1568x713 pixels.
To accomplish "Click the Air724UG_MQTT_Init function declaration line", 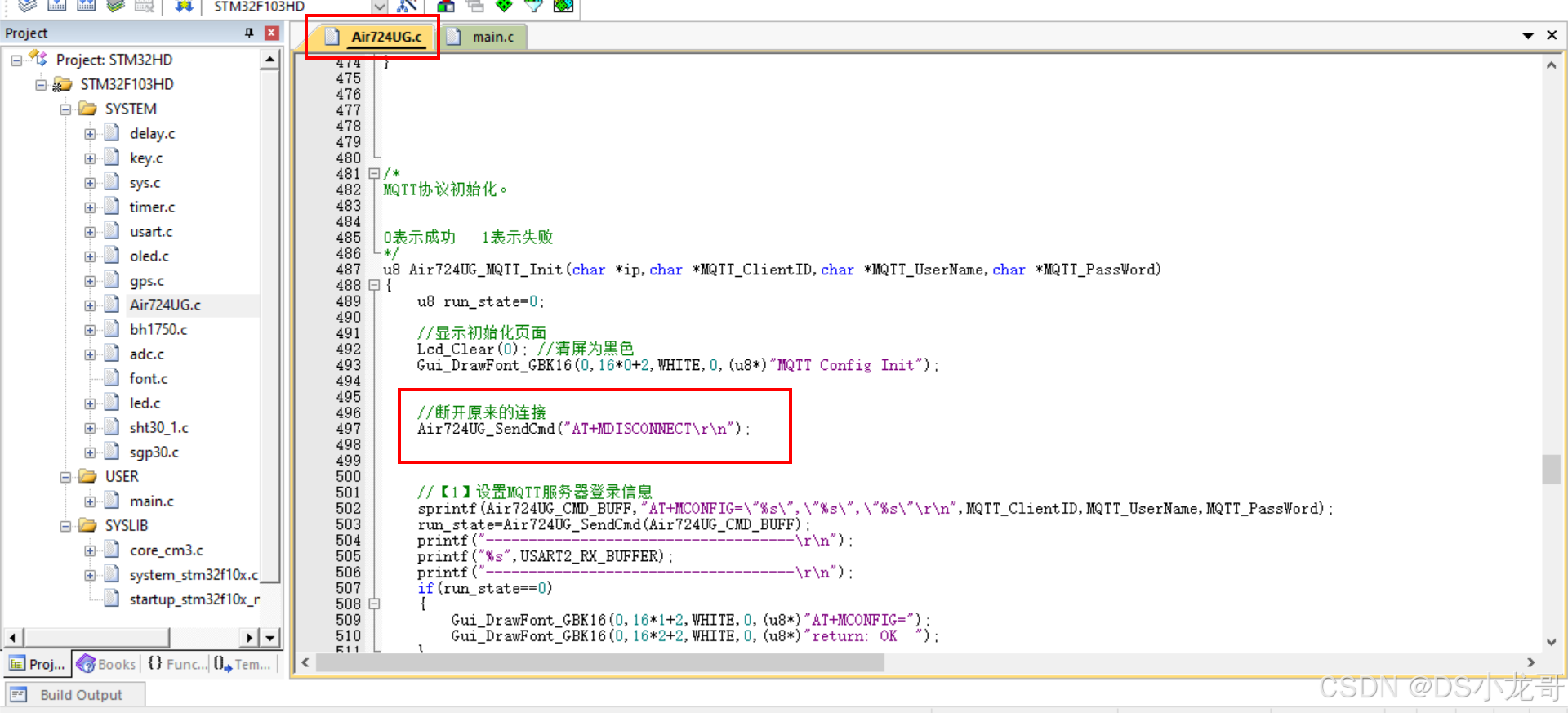I will [x=772, y=270].
